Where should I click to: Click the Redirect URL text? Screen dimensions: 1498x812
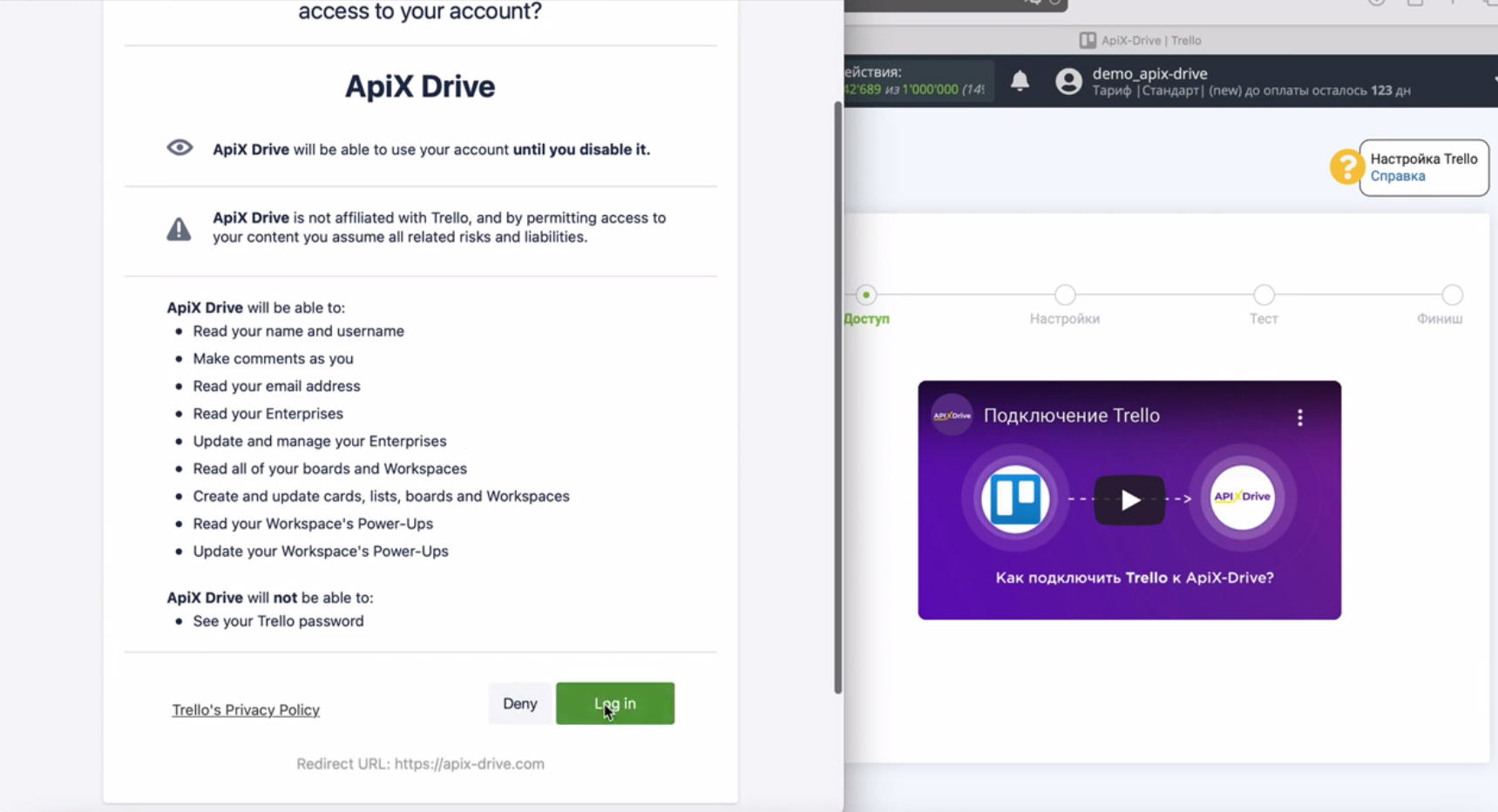(x=420, y=764)
